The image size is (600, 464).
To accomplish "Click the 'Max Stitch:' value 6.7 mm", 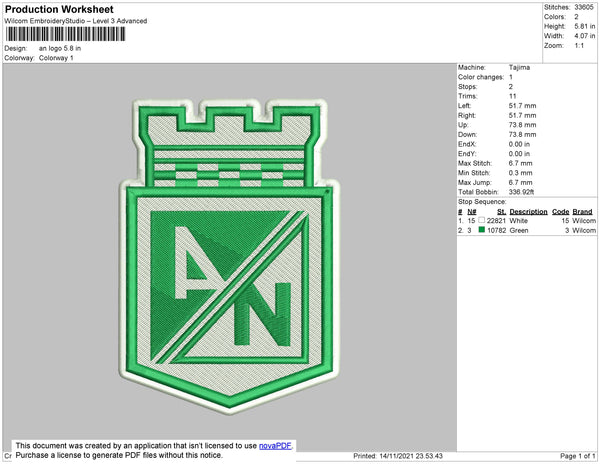I will tap(520, 163).
